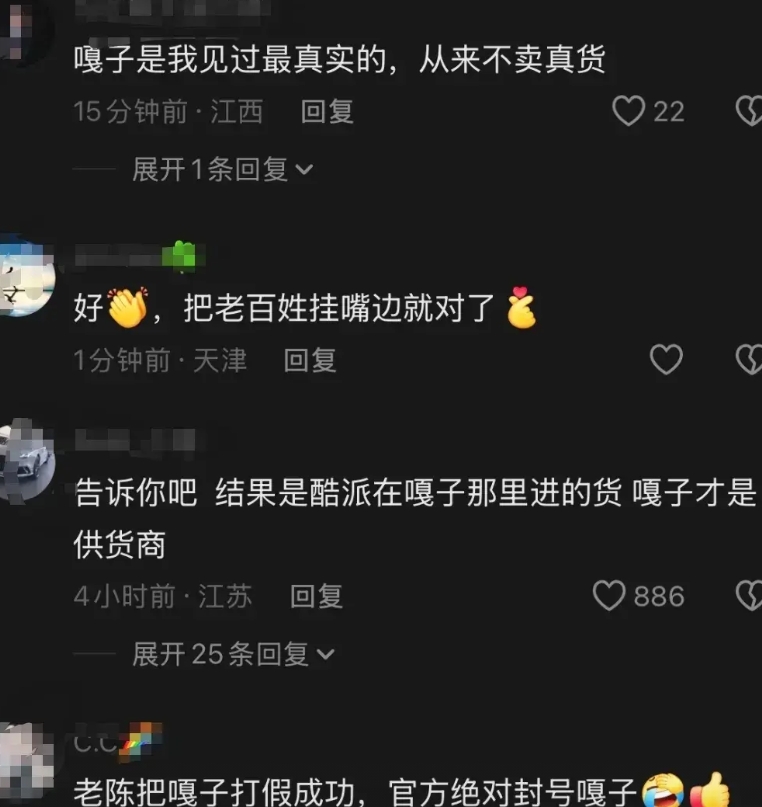The height and width of the screenshot is (807, 762).
Task: Tap the finger-heart emoji in Tianjin comment
Action: coord(521,307)
